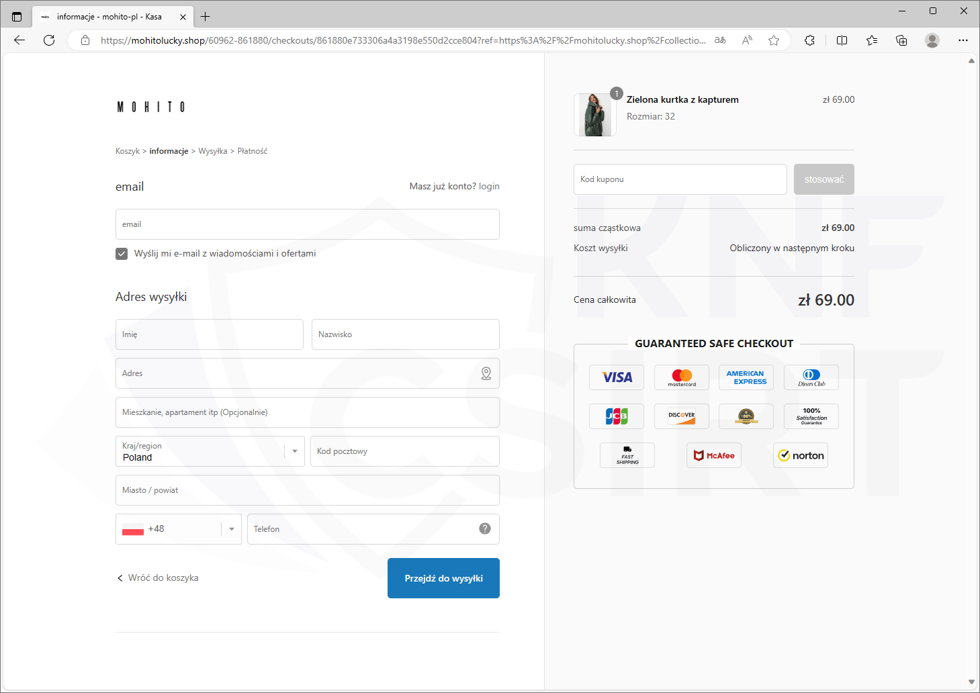Click the phone field help question icon

coord(485,529)
